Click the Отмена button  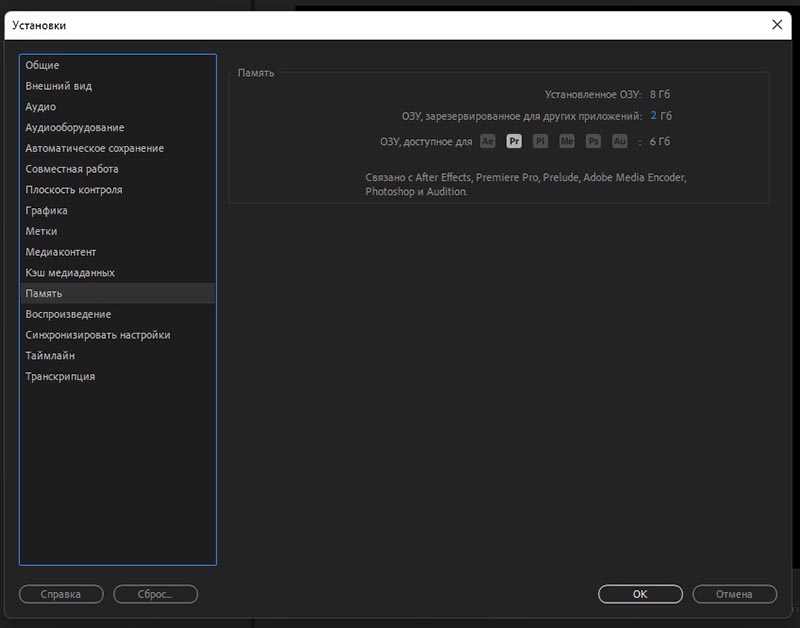(734, 594)
